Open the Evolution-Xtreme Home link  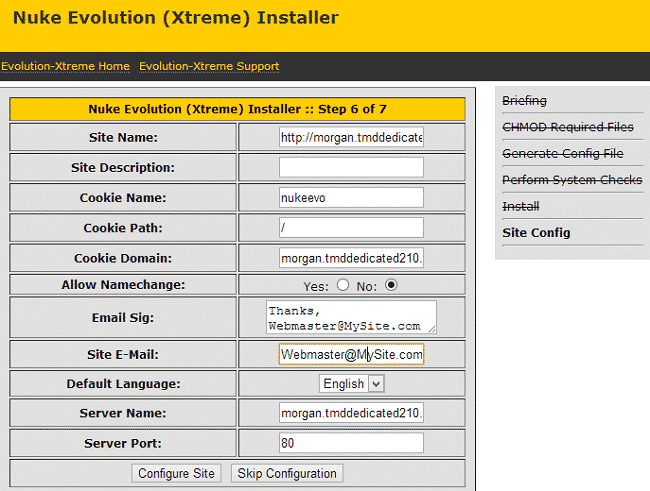65,66
